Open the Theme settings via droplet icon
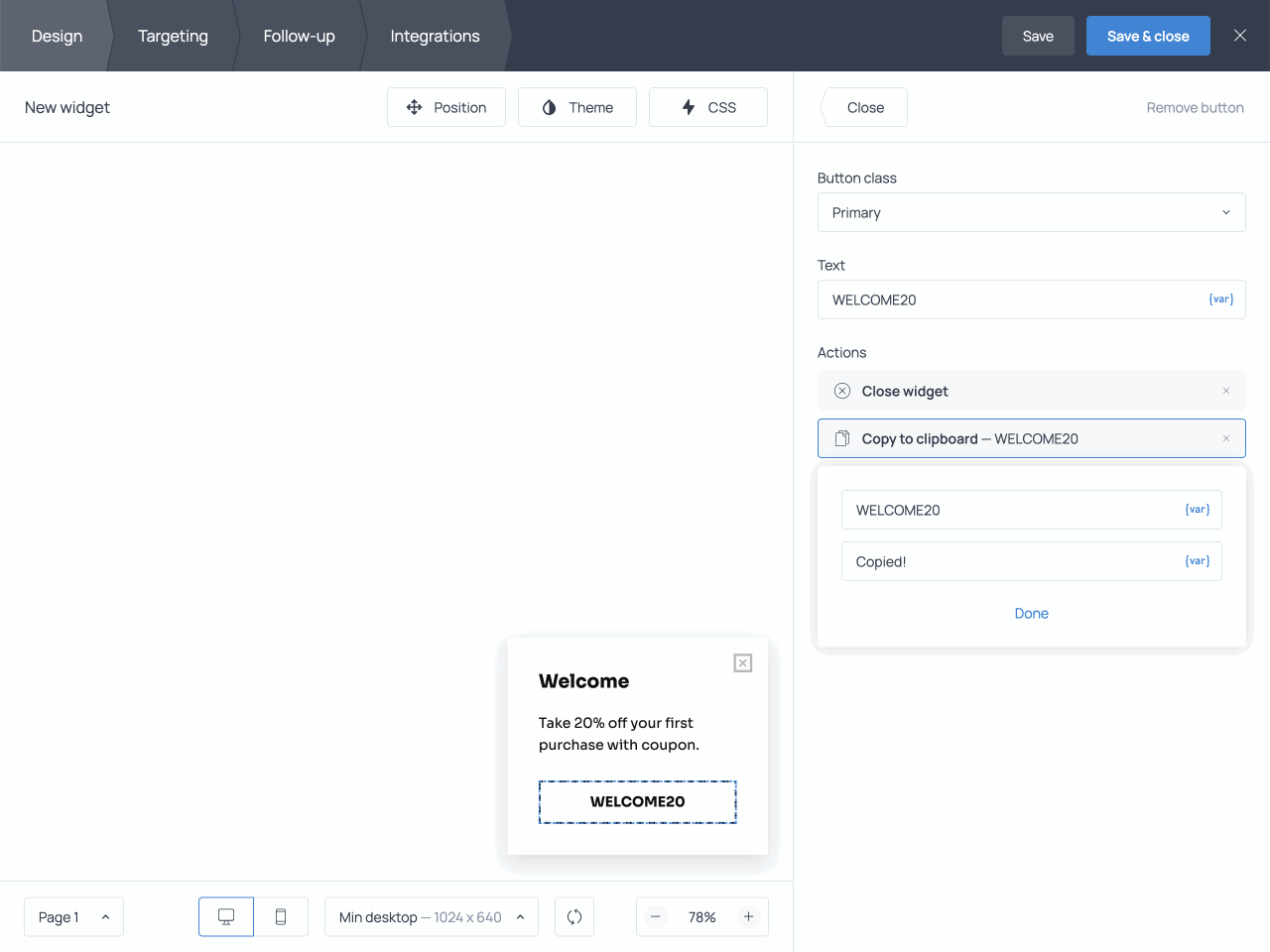Image resolution: width=1270 pixels, height=952 pixels. click(549, 107)
